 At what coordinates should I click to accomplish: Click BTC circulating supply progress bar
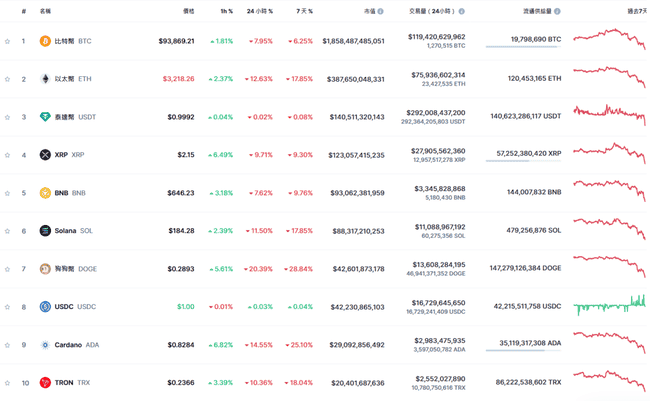pos(524,47)
